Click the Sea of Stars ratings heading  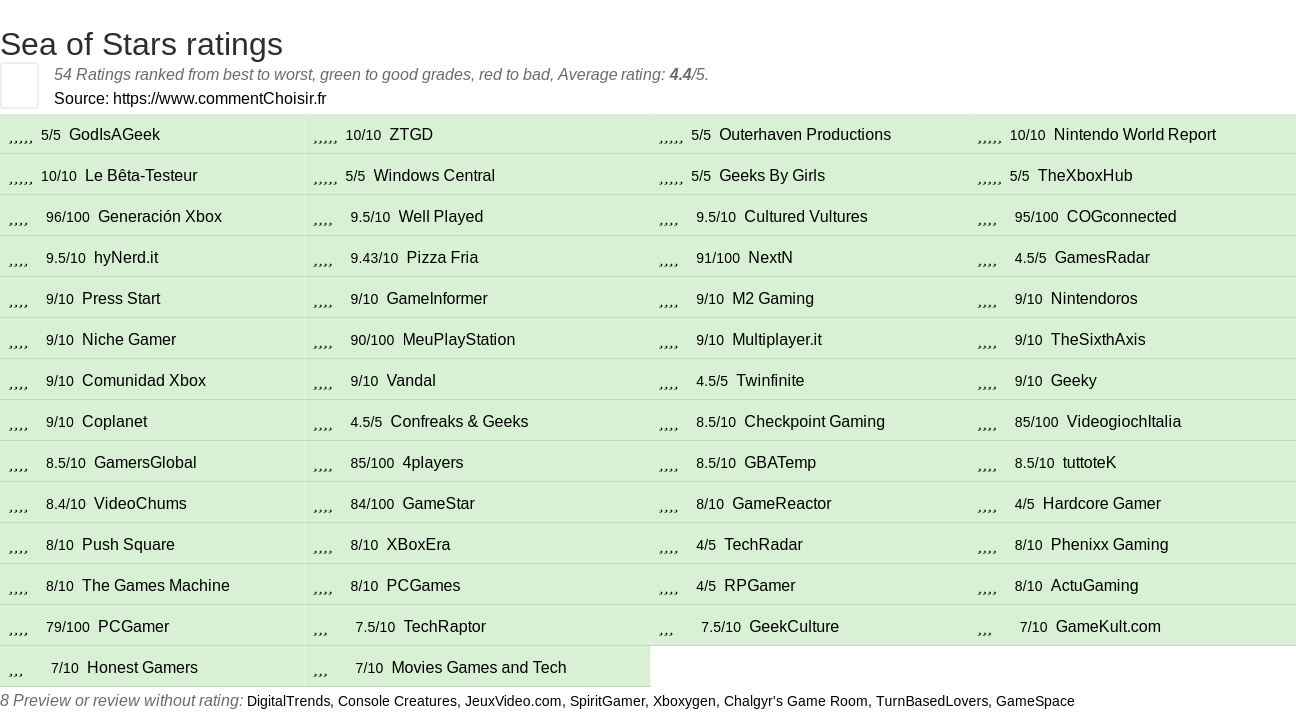(x=142, y=44)
